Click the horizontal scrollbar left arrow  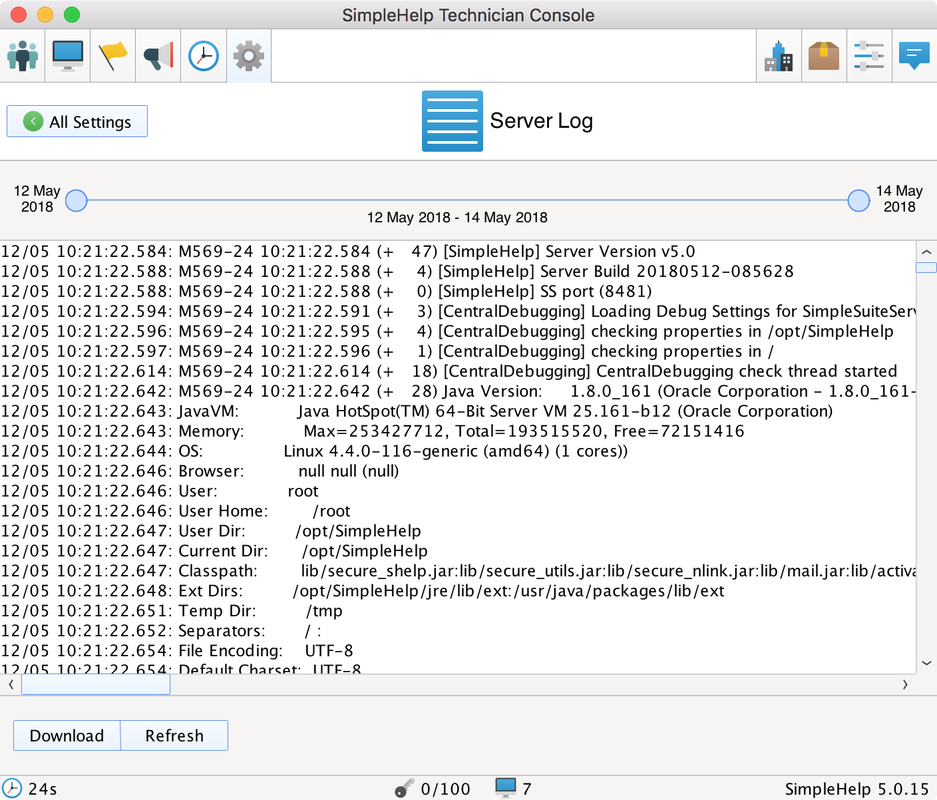[x=11, y=685]
